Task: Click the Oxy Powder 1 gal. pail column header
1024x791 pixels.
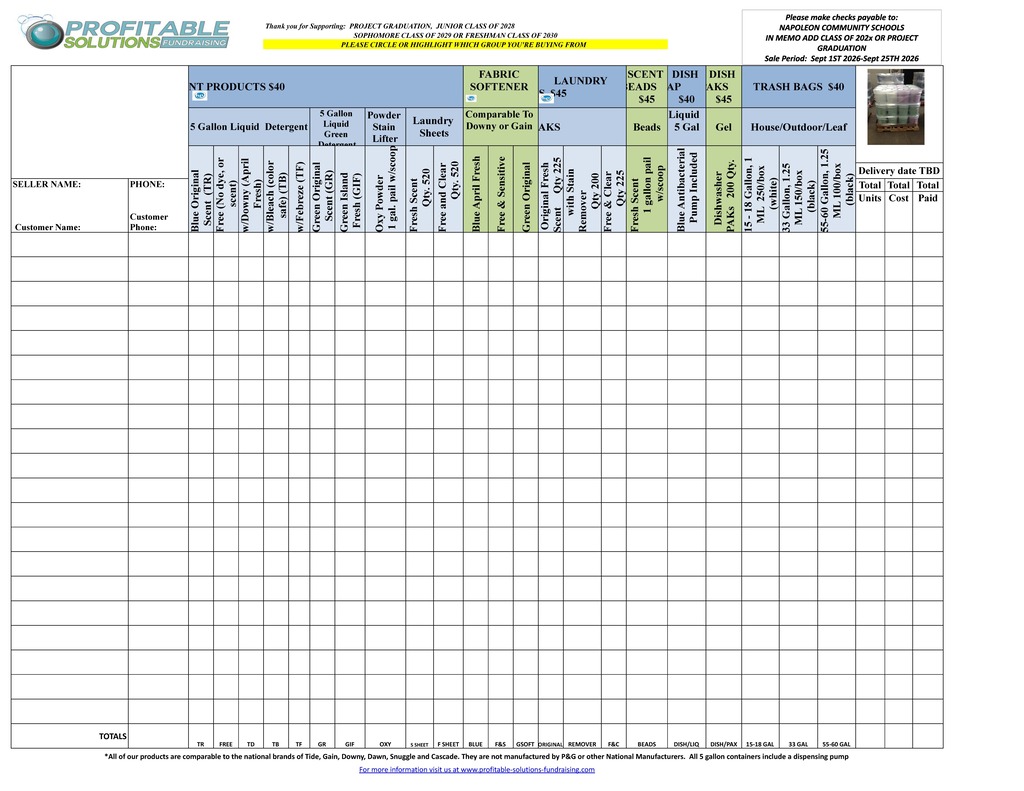Action: click(x=385, y=189)
